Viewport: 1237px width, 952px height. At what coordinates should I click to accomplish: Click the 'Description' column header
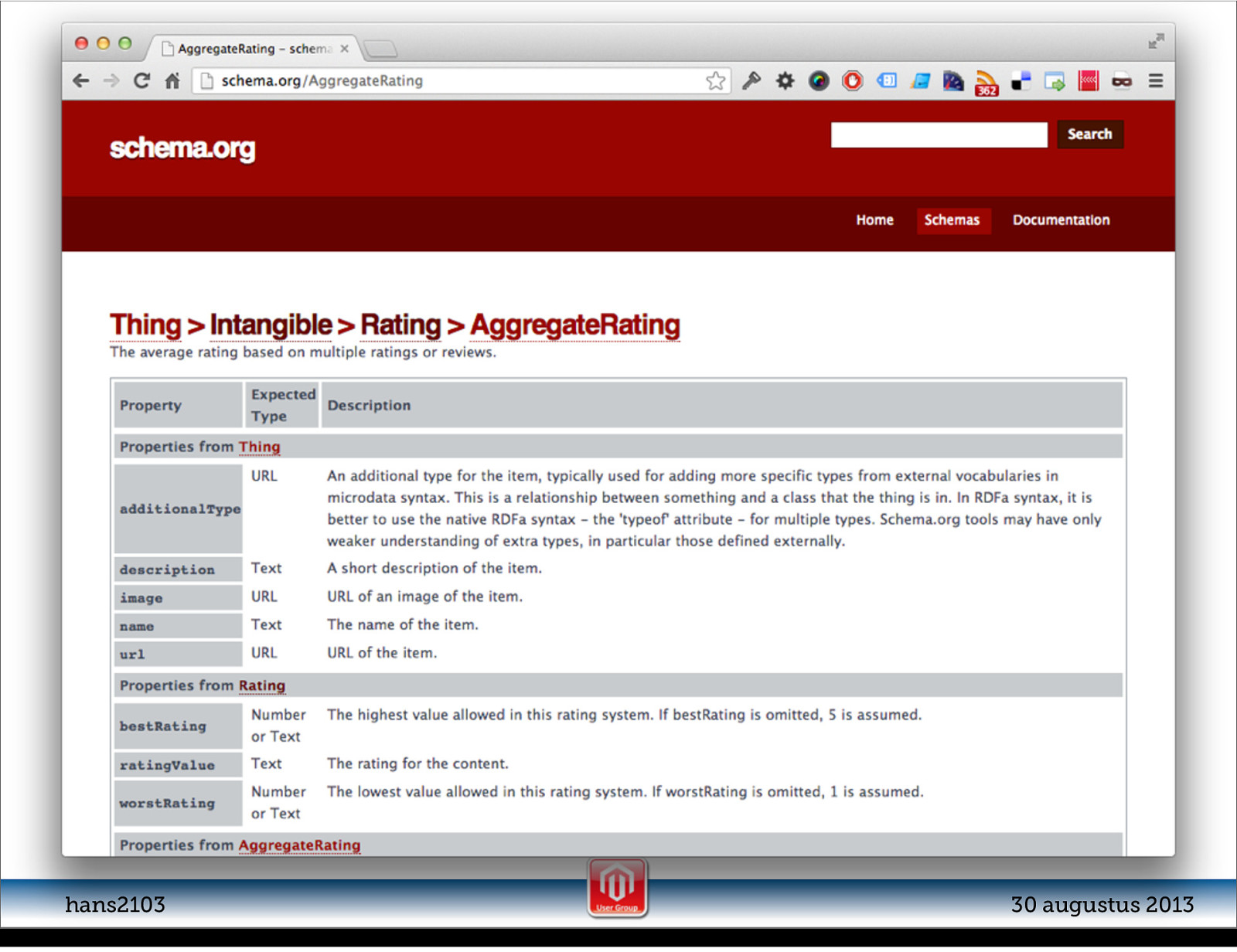[722, 405]
